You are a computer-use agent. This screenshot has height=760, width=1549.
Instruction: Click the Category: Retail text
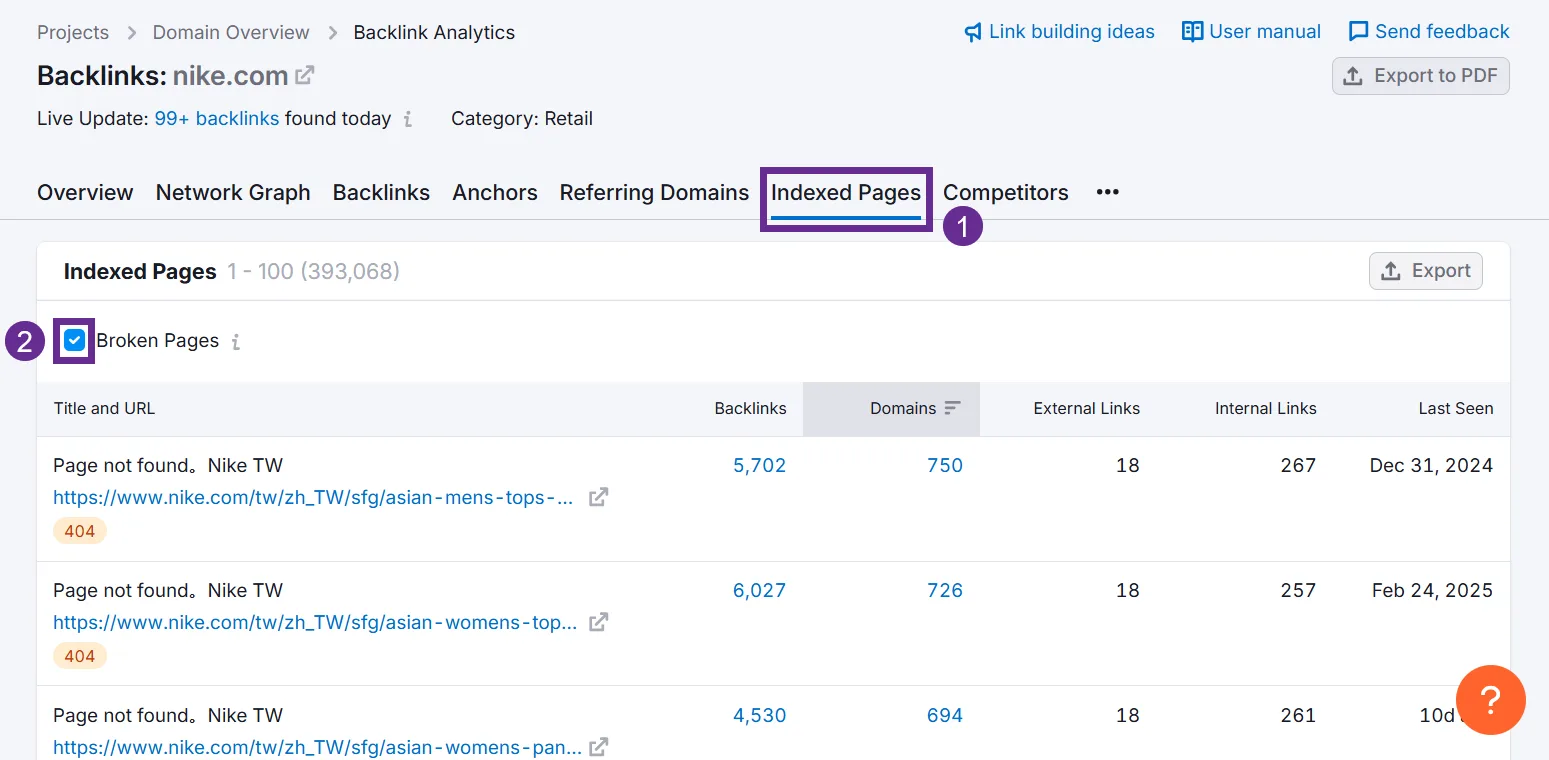(522, 118)
